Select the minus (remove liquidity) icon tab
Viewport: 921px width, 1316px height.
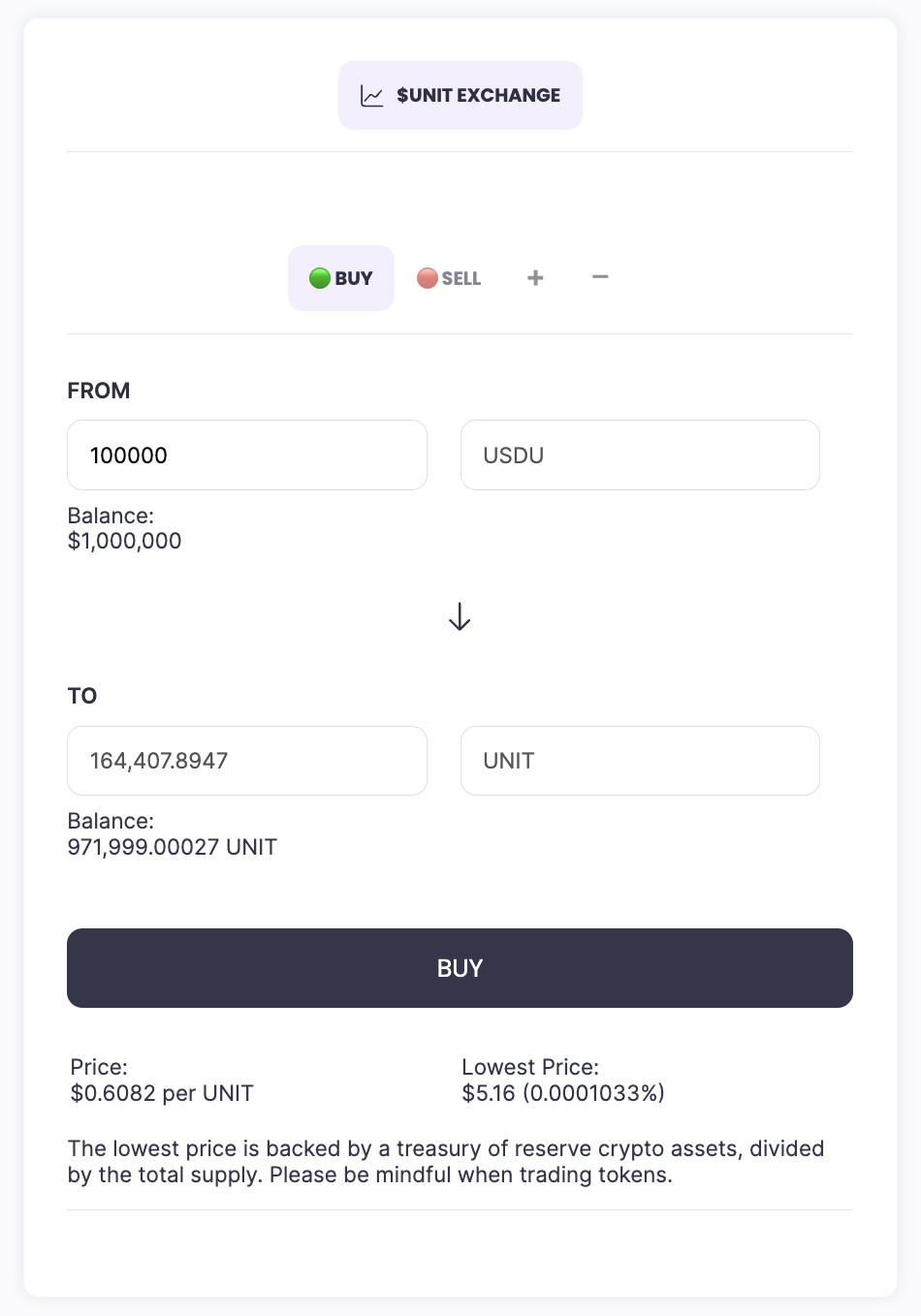600,277
